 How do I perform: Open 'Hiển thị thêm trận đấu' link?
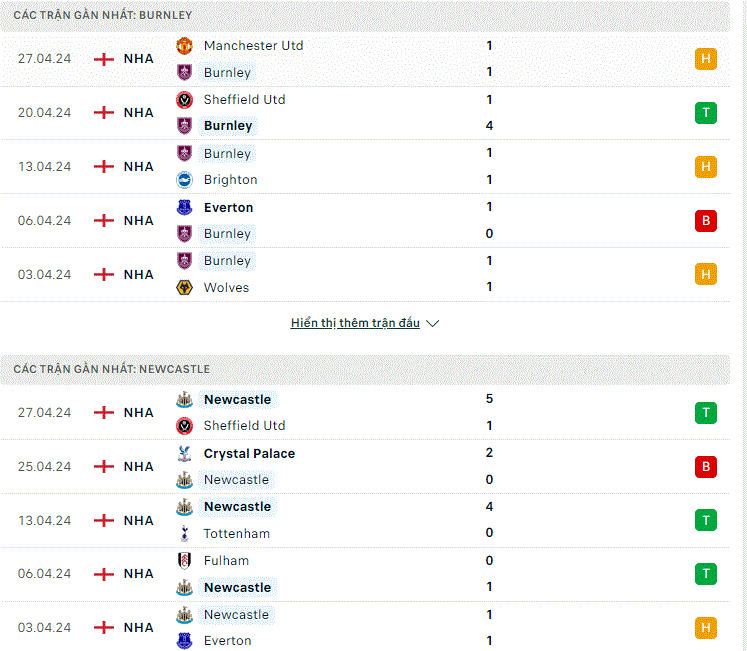pyautogui.click(x=355, y=323)
